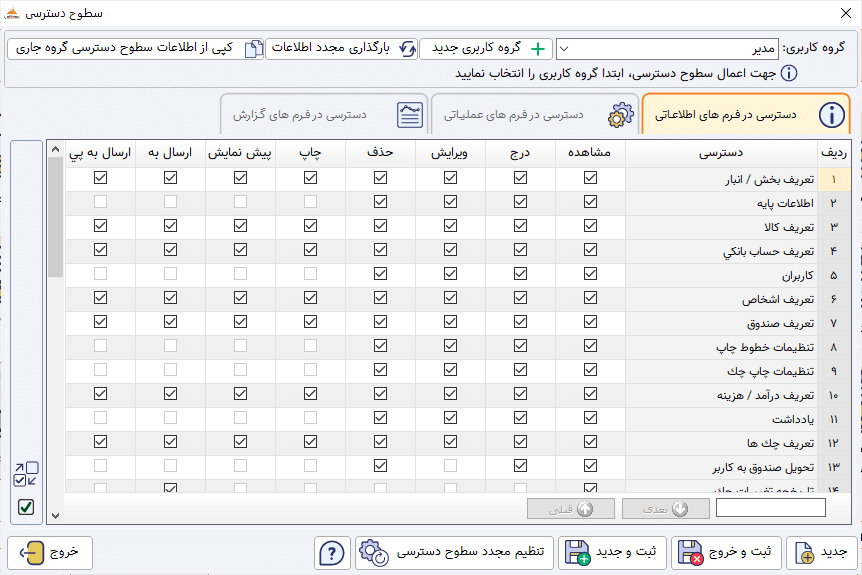Toggle the select-all checkbox in side panel
The height and width of the screenshot is (575, 862).
coord(26,507)
